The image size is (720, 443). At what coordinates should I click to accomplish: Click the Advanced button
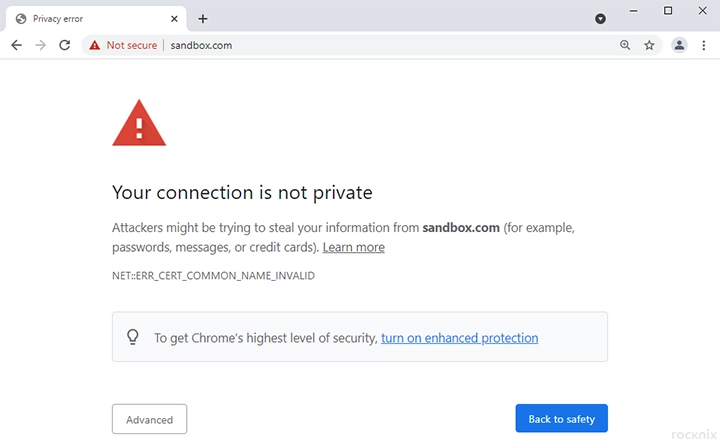(x=149, y=419)
